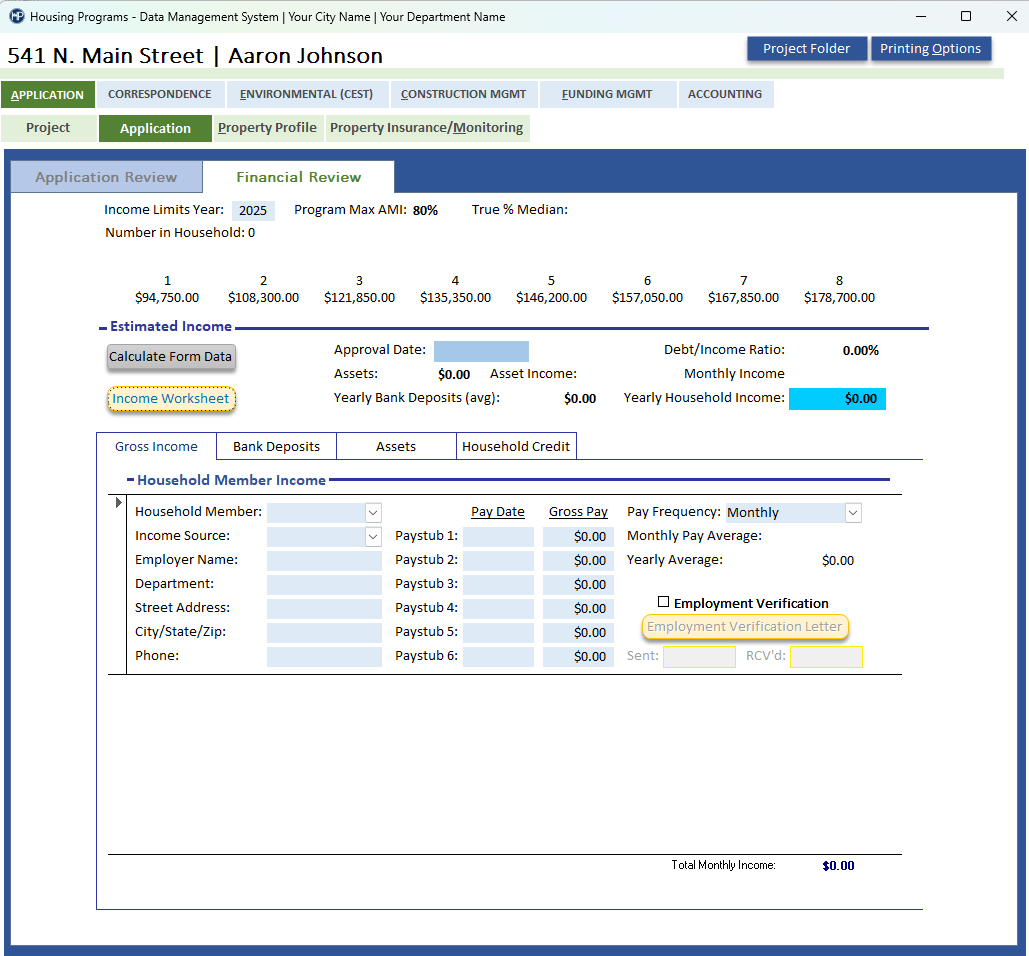This screenshot has height=956, width=1029.
Task: Open the Environmental (CEST) tab
Action: click(x=306, y=94)
